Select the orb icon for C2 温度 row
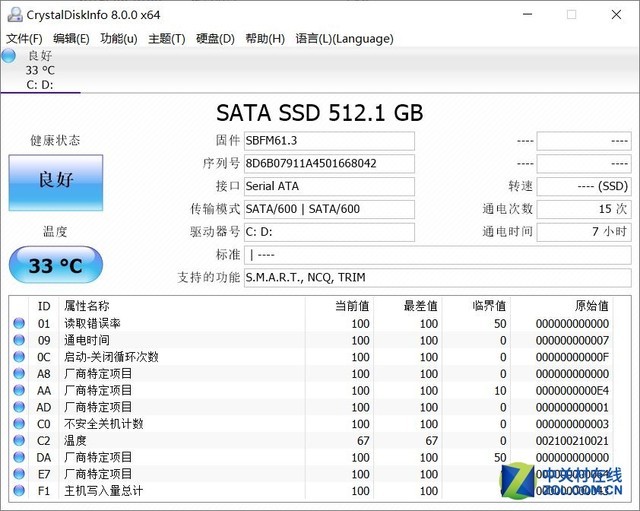Viewport: 640px width, 511px height. coord(19,441)
